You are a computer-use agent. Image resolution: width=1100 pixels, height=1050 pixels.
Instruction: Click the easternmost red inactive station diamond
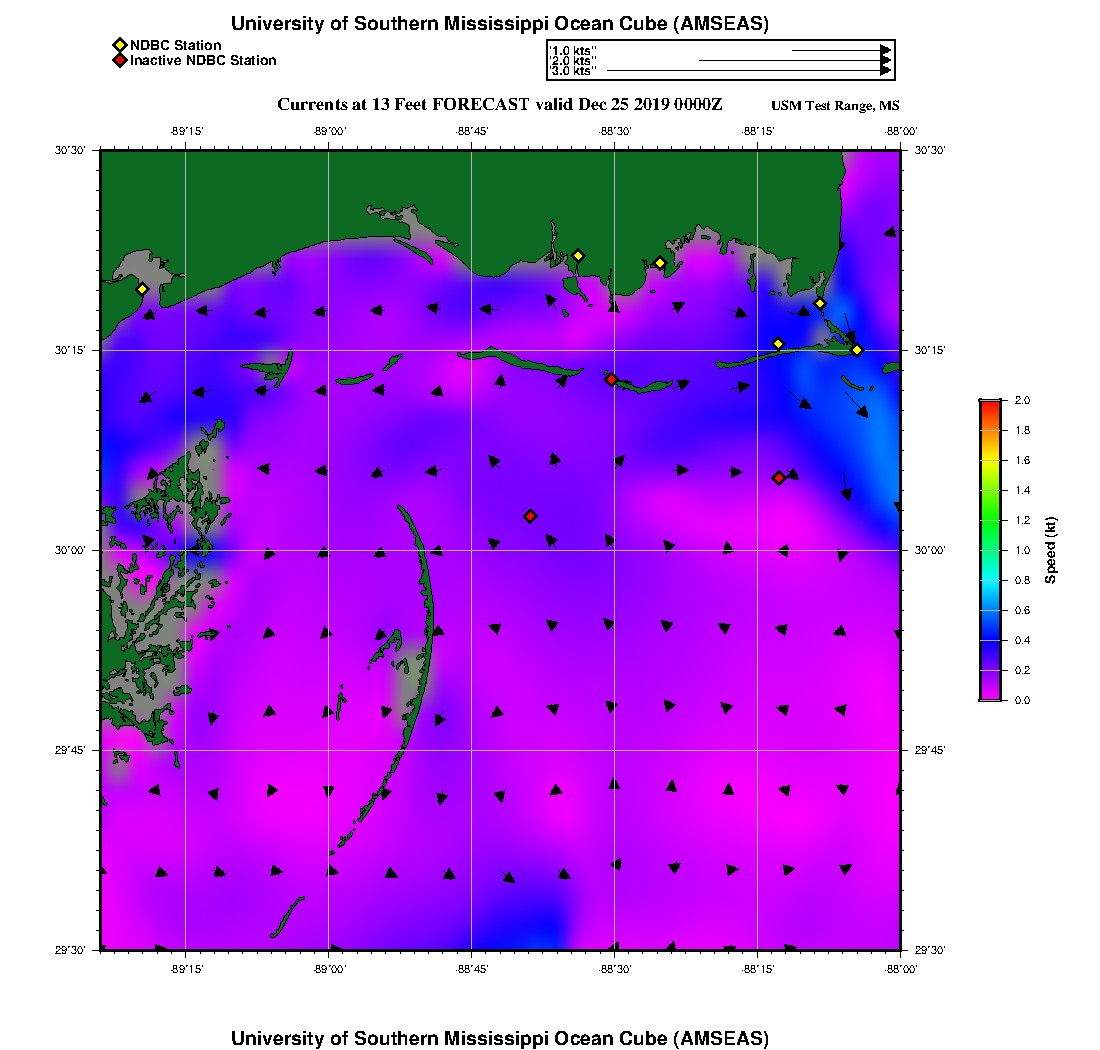pos(778,478)
